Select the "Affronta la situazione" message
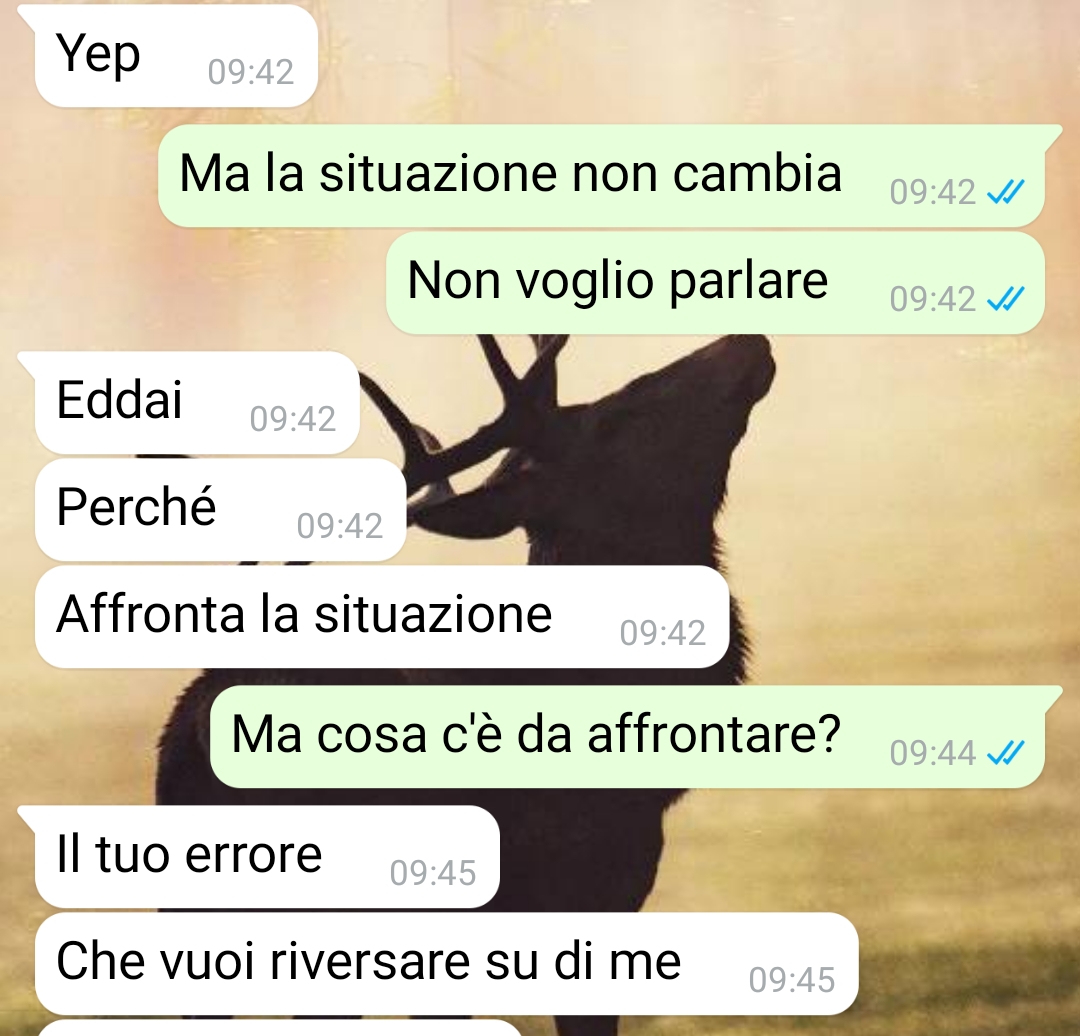This screenshot has height=1036, width=1080. 382,617
